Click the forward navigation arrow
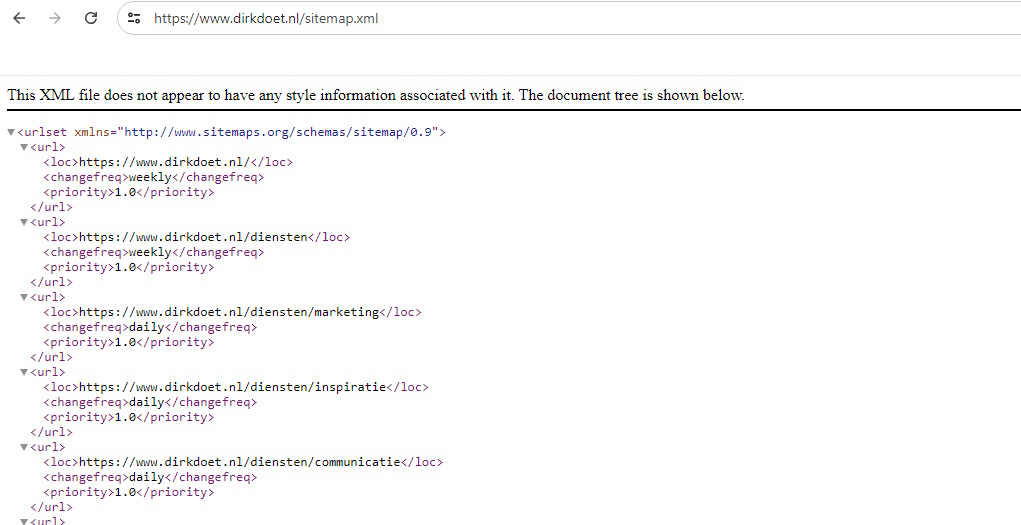Image resolution: width=1021 pixels, height=525 pixels. pyautogui.click(x=55, y=18)
